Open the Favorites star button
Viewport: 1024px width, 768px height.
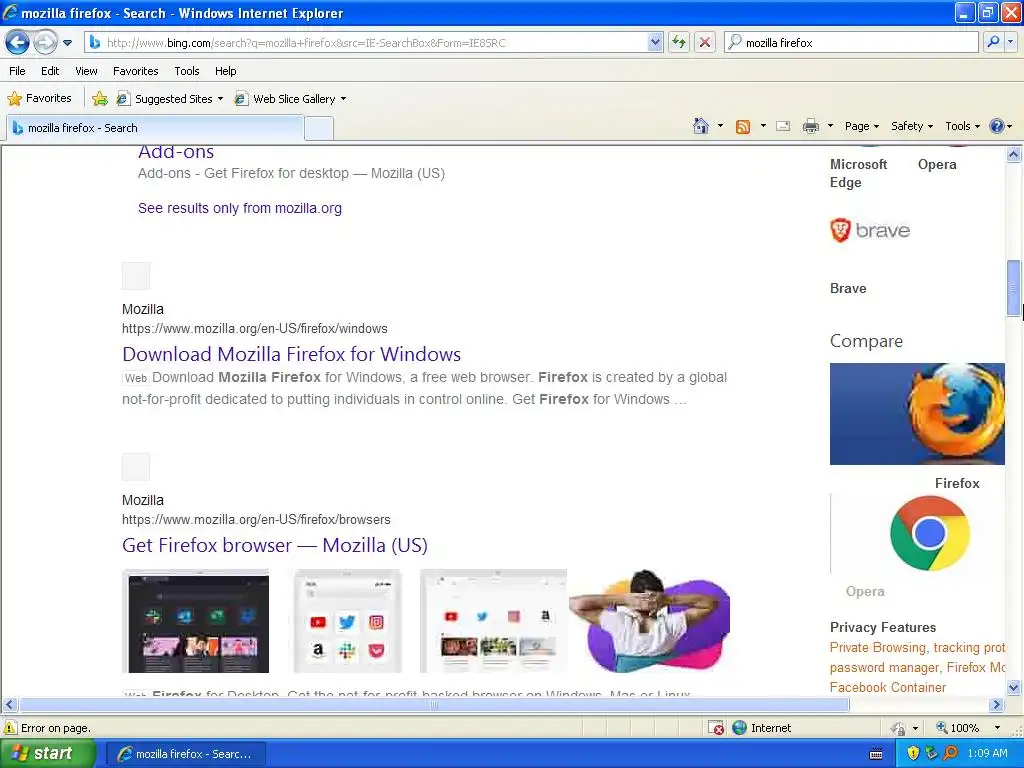tap(39, 99)
